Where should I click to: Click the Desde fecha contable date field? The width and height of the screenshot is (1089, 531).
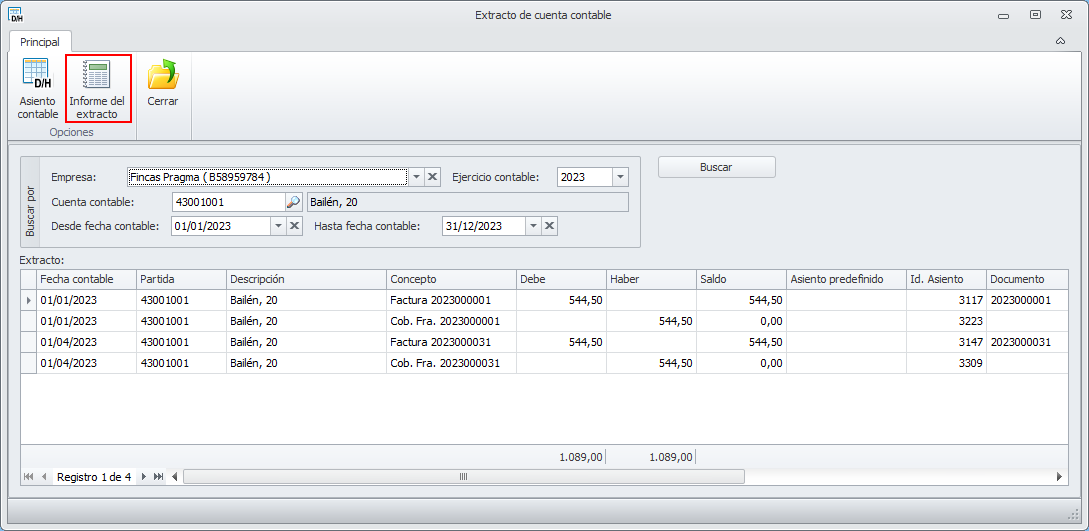coord(221,226)
